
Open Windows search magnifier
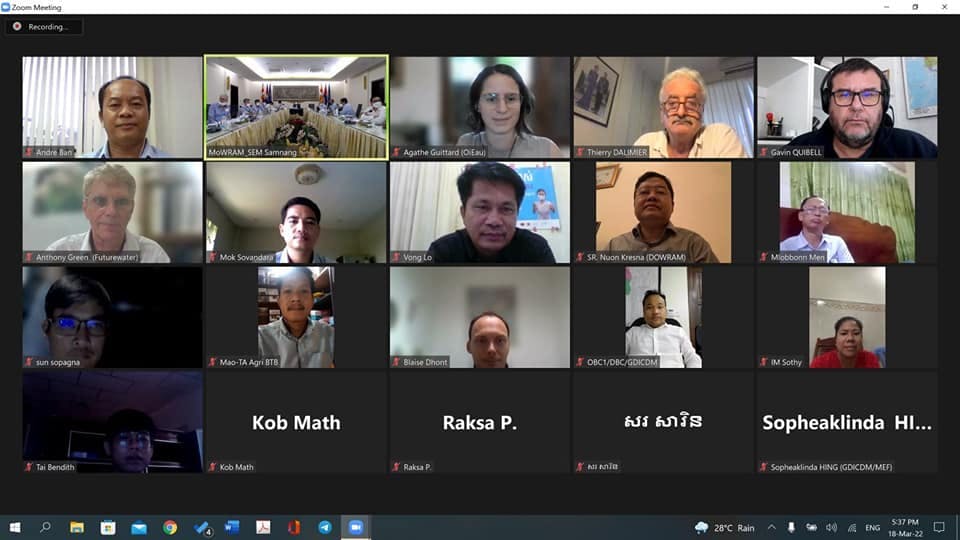[45, 527]
